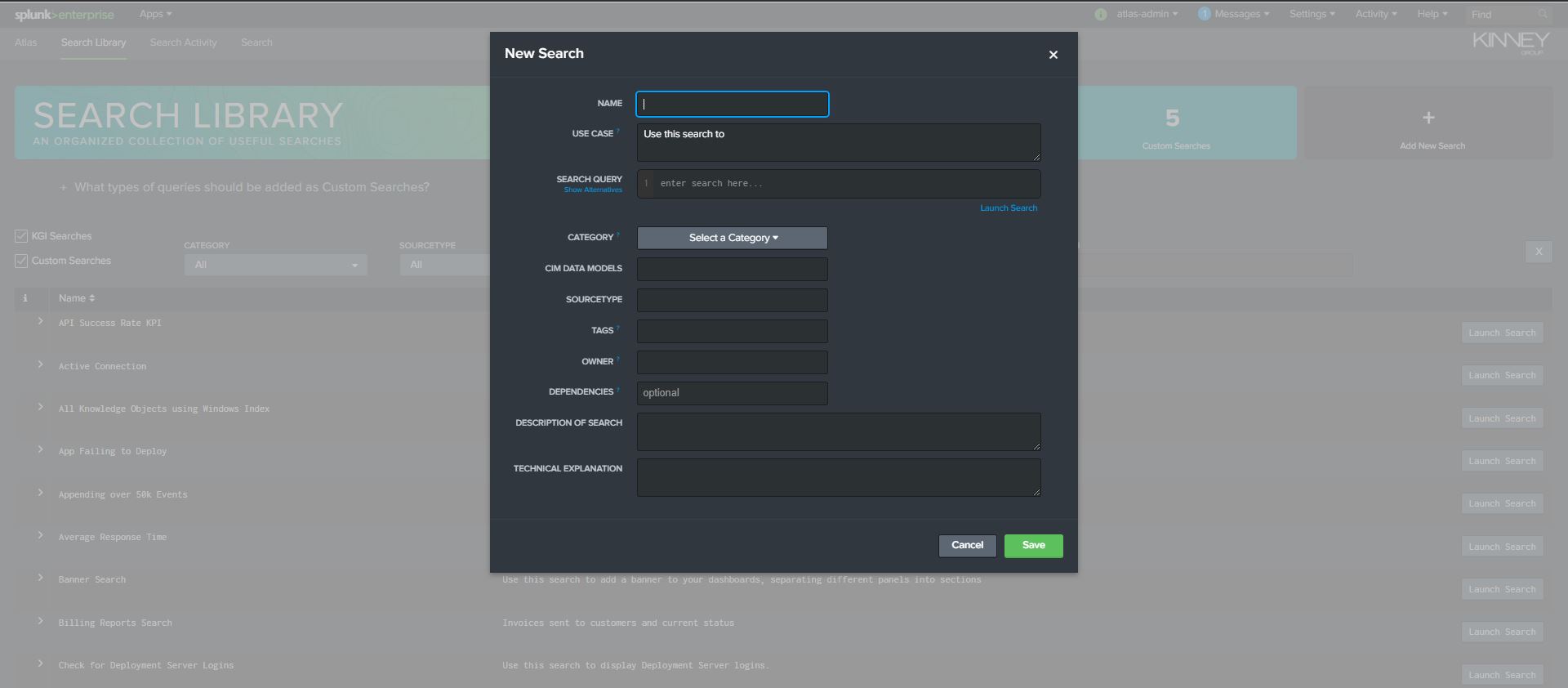Click the Use Case text area

tap(839, 142)
